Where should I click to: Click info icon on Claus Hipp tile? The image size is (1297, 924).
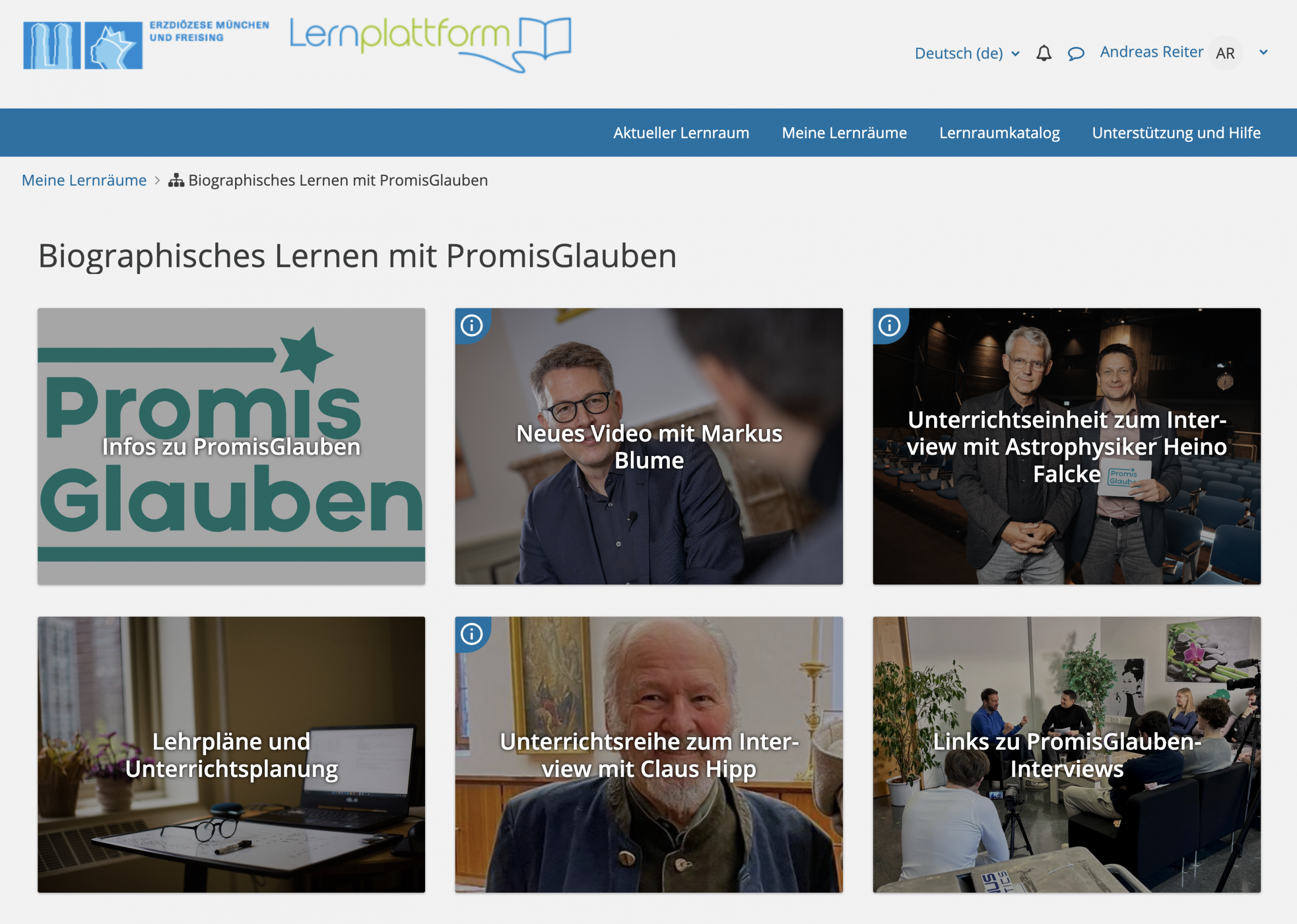click(472, 633)
